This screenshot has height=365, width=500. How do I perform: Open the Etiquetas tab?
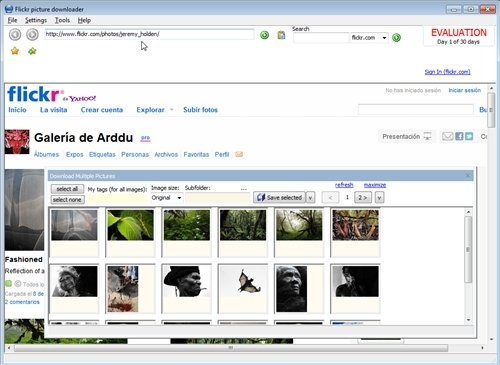click(102, 154)
